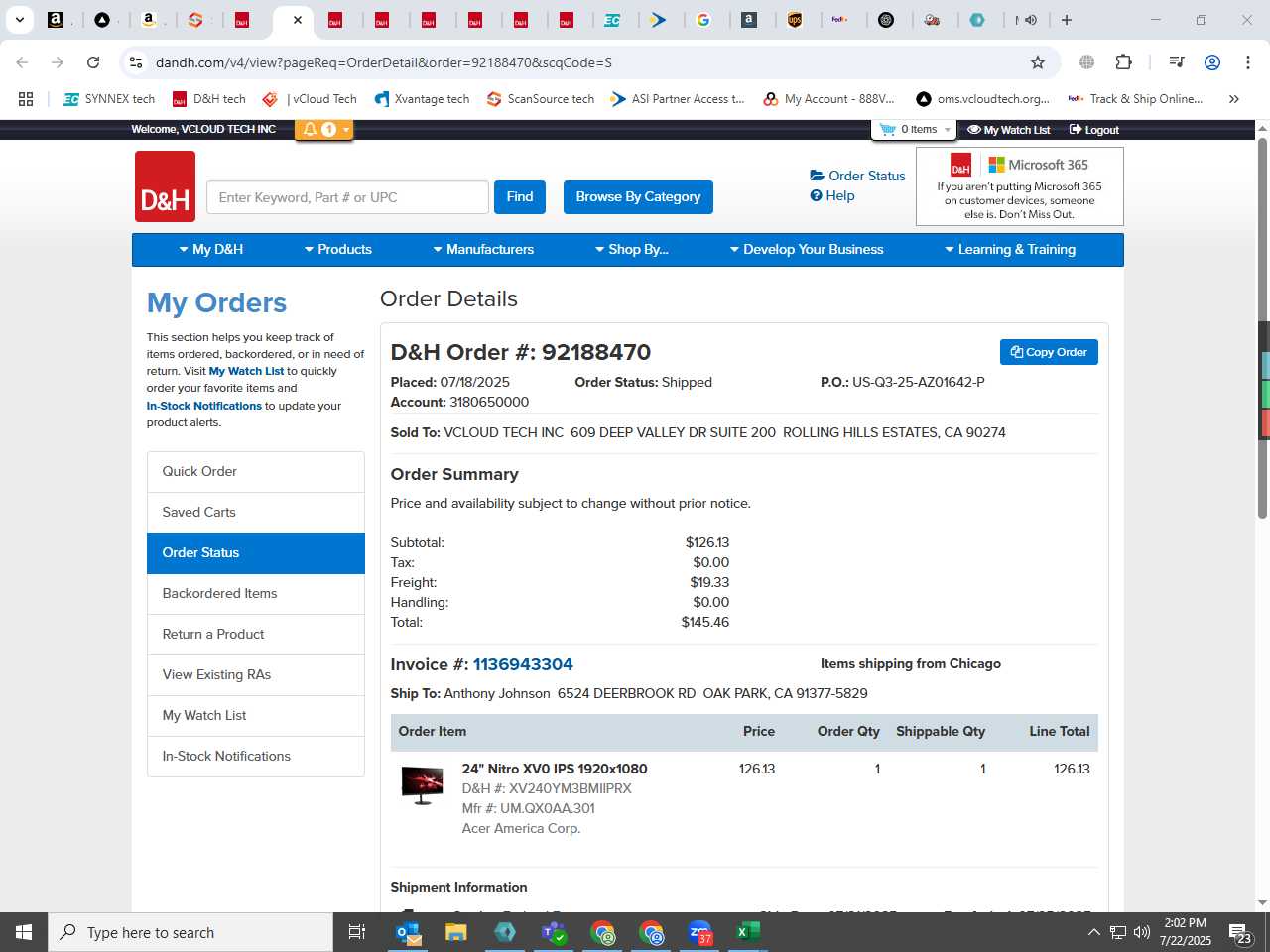This screenshot has width=1270, height=952.
Task: Expand the cart items dropdown arrow
Action: coord(947,130)
